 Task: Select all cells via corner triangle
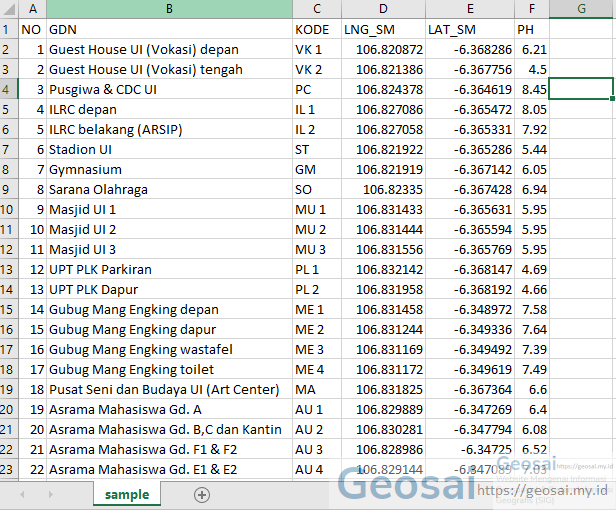pos(9,9)
